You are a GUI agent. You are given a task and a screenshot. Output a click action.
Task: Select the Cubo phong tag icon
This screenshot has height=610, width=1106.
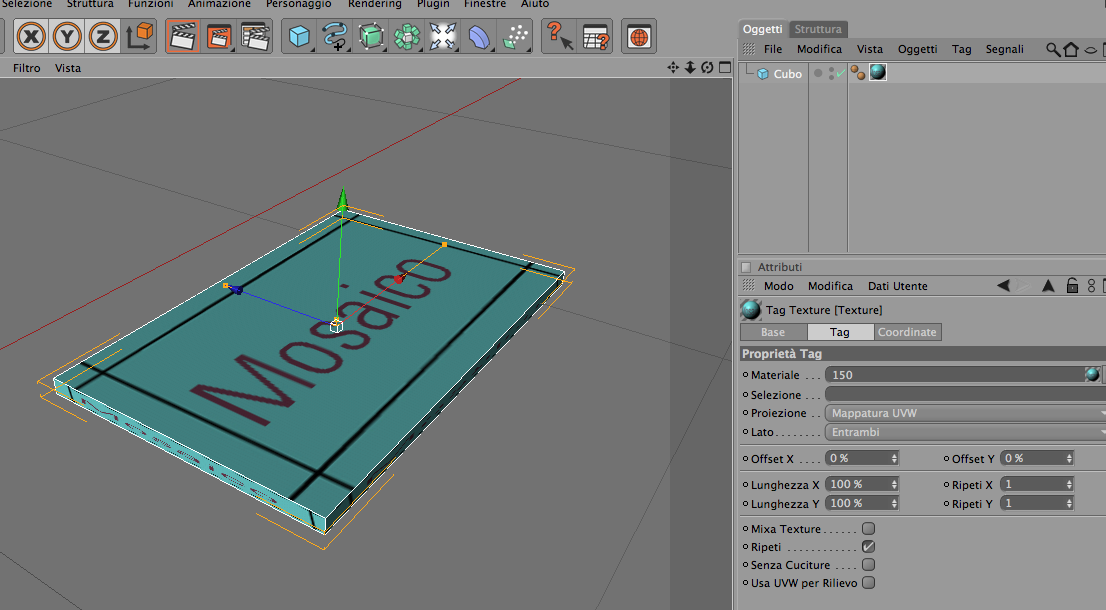click(x=858, y=73)
